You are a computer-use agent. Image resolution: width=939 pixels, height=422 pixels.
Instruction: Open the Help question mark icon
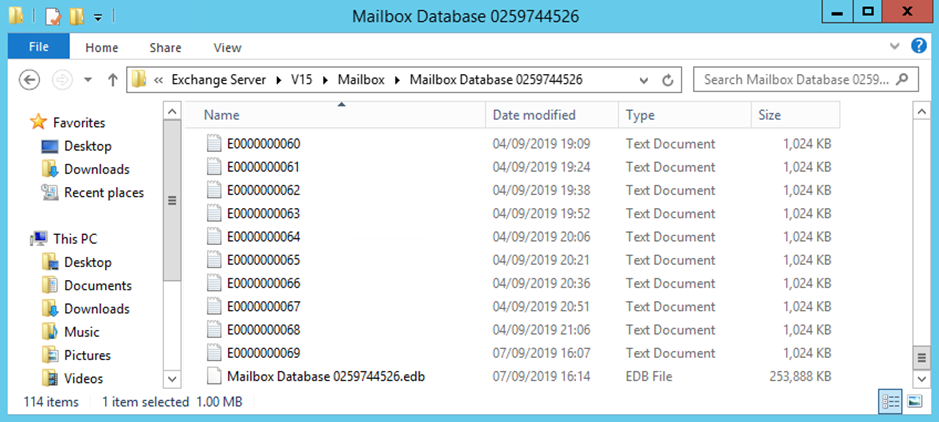coord(919,46)
